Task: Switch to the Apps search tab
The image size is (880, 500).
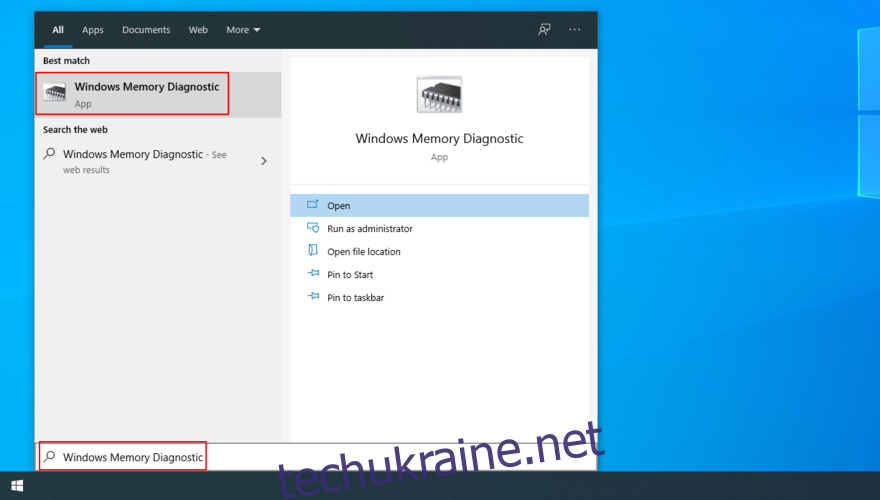Action: click(93, 30)
